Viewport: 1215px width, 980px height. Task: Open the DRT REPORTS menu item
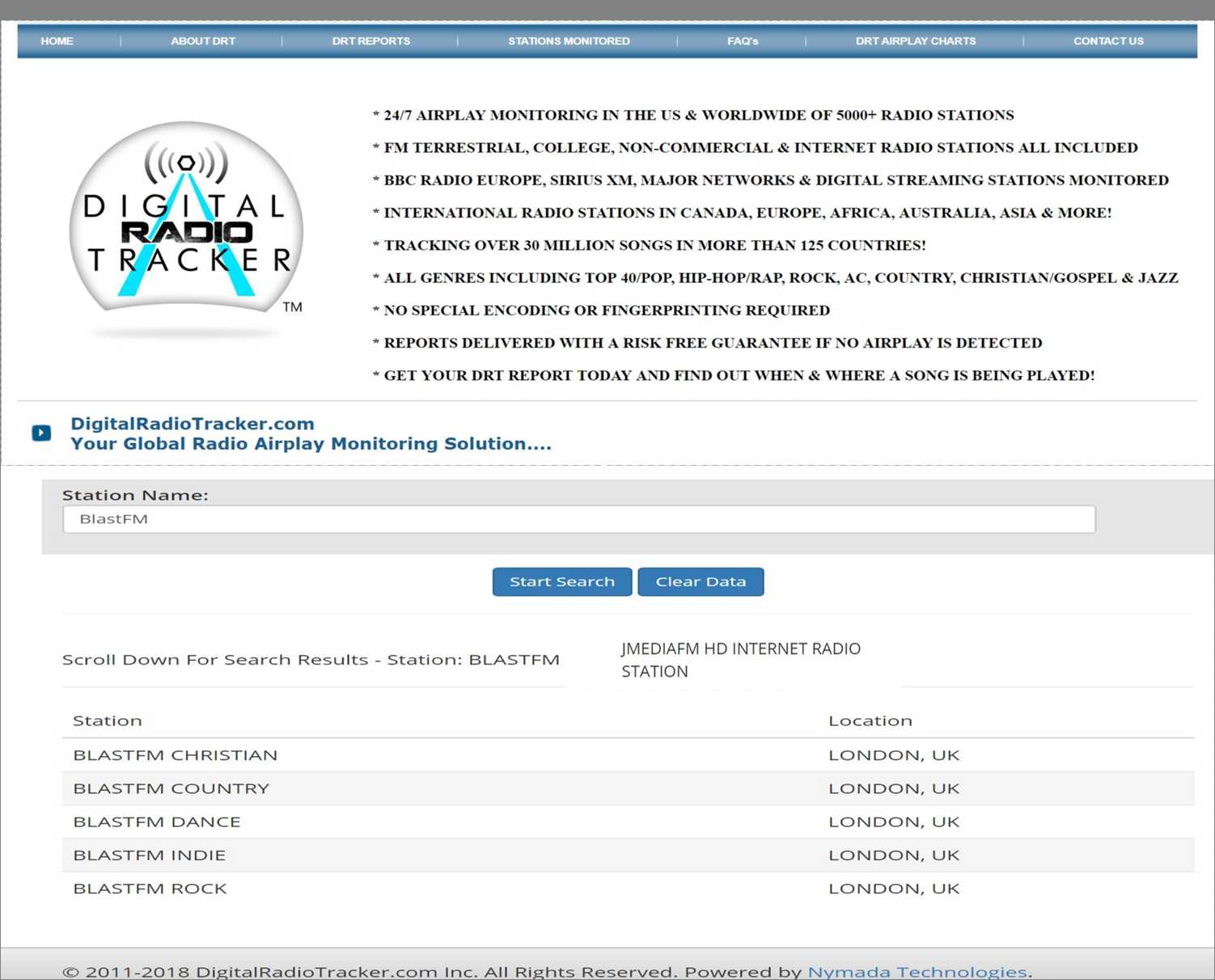coord(370,41)
